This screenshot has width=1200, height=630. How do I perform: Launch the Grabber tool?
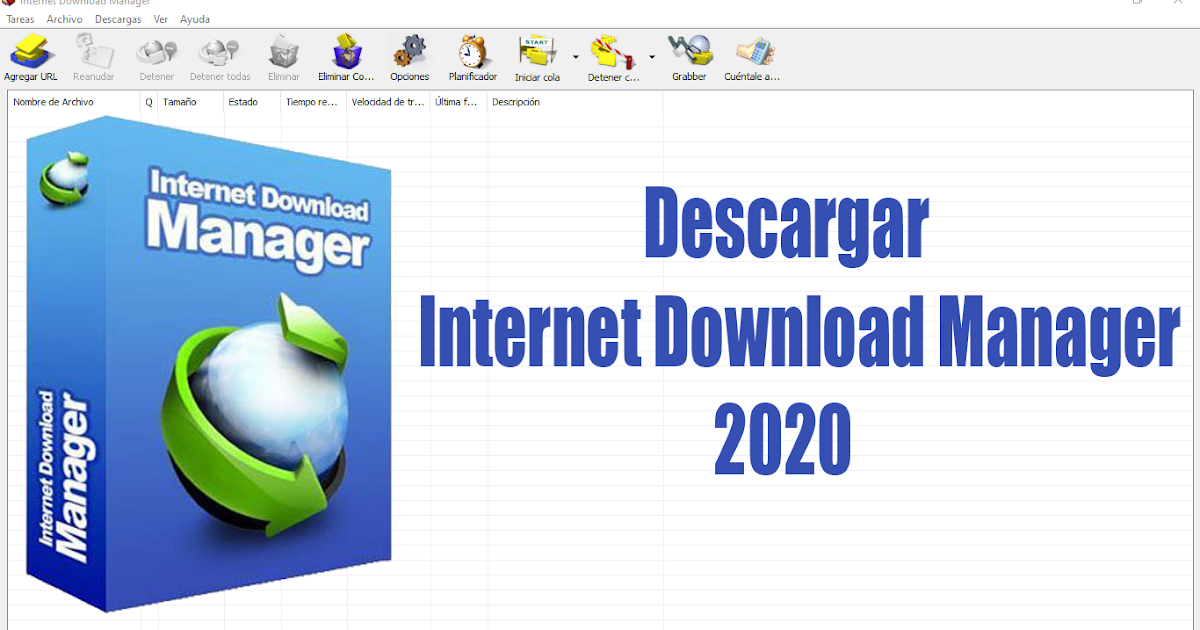[689, 55]
